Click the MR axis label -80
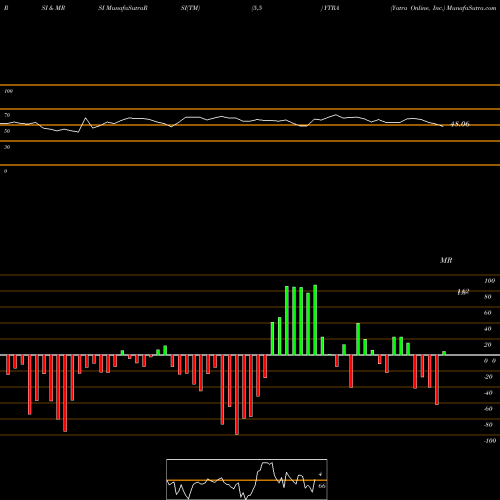The width and height of the screenshot is (500, 500). click(488, 425)
